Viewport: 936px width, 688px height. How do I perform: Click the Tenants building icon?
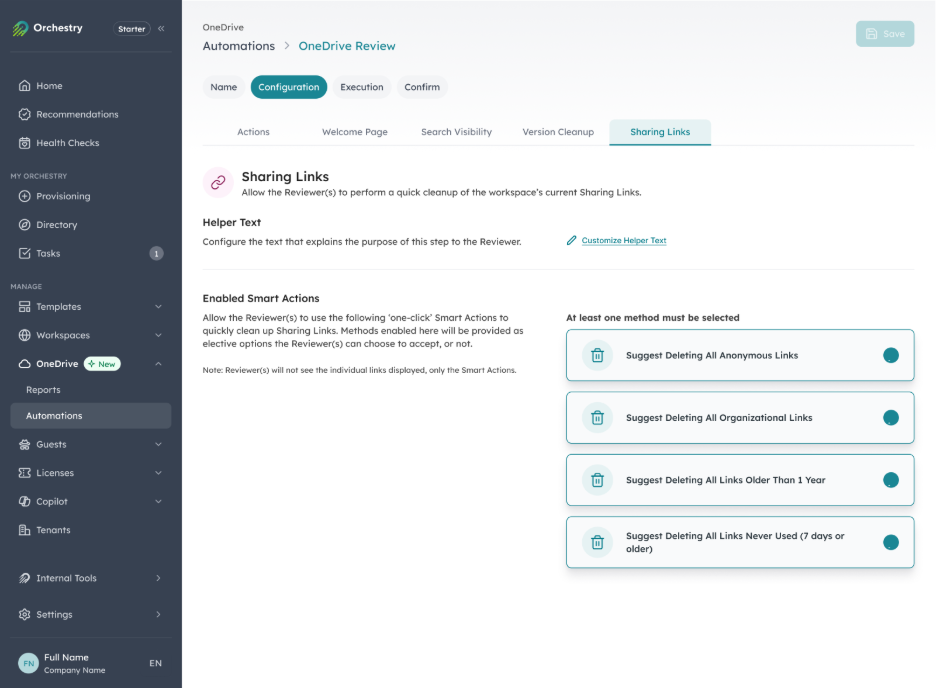[24, 530]
